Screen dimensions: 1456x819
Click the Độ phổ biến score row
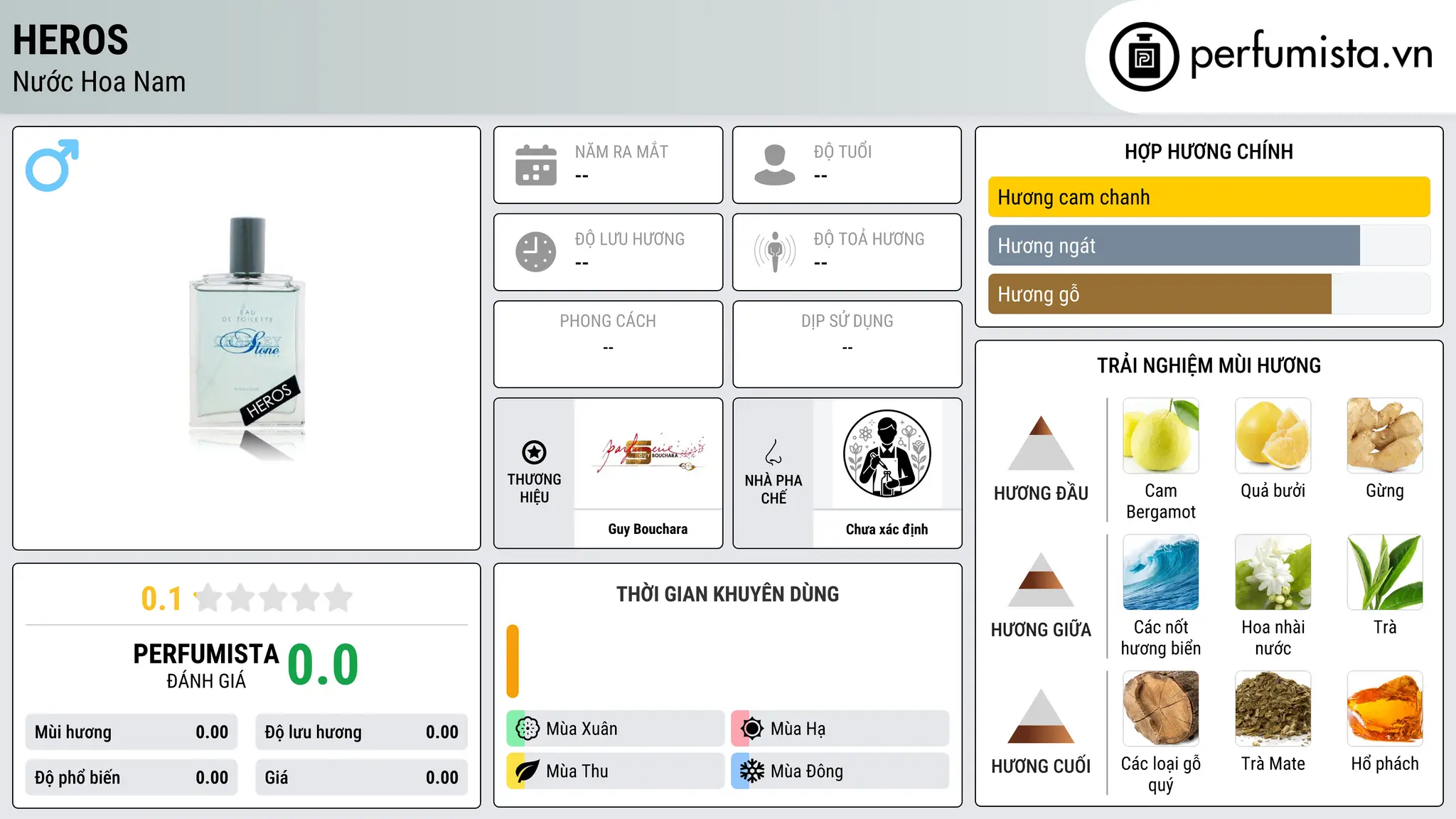pyautogui.click(x=132, y=778)
